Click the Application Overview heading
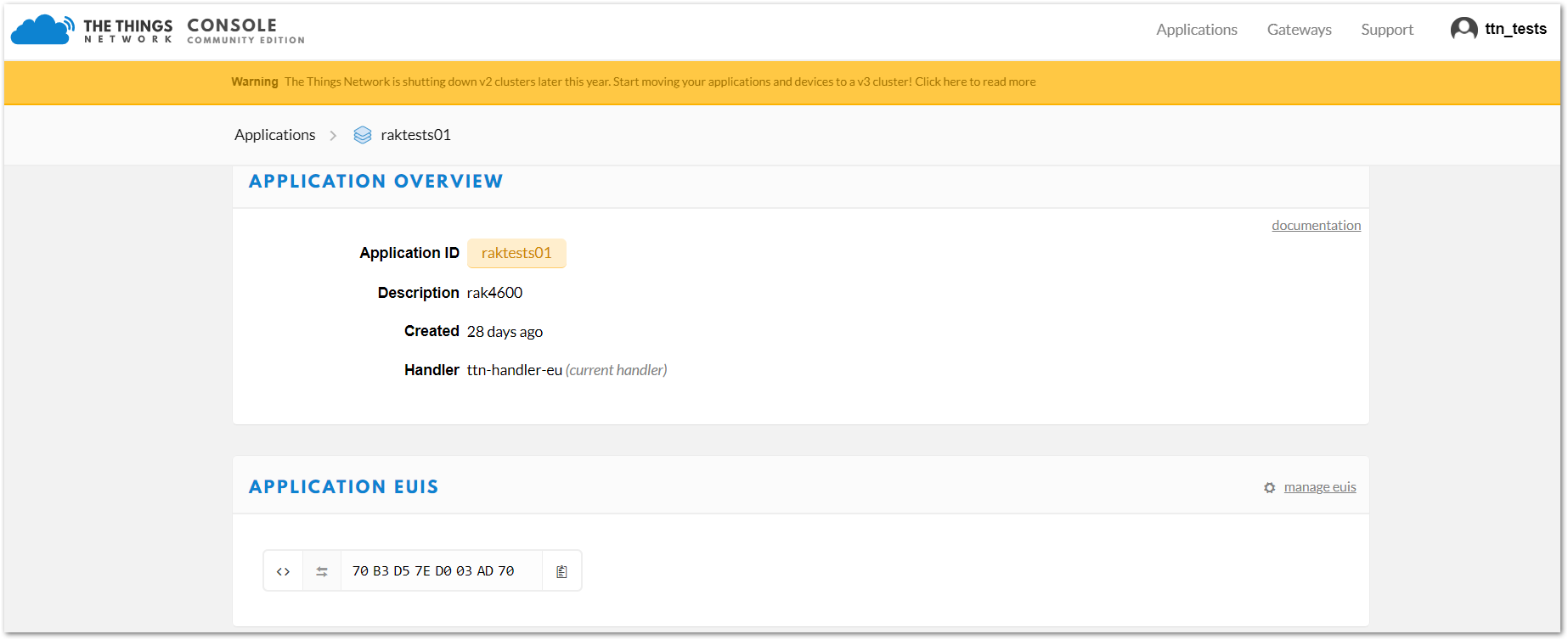The width and height of the screenshot is (1568, 640). [x=375, y=182]
